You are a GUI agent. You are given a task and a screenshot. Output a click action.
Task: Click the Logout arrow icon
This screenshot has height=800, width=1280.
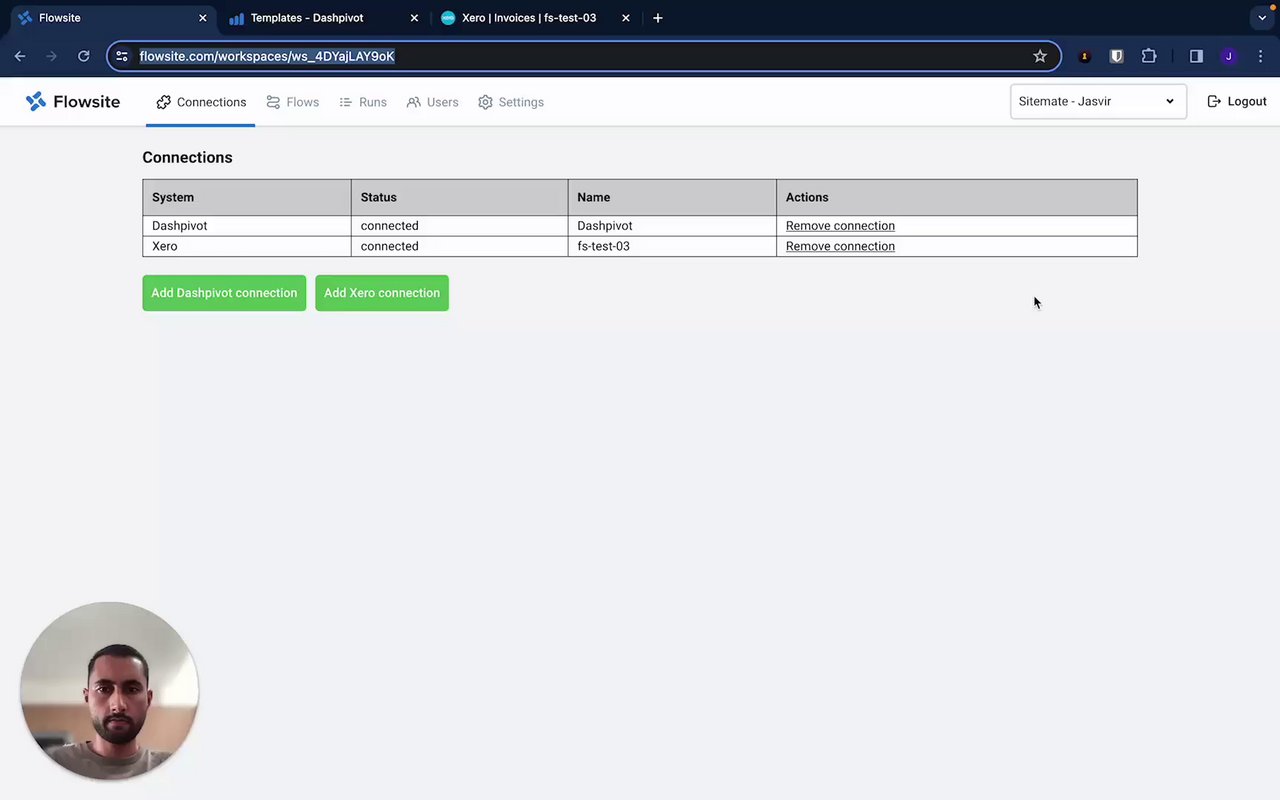(x=1214, y=101)
